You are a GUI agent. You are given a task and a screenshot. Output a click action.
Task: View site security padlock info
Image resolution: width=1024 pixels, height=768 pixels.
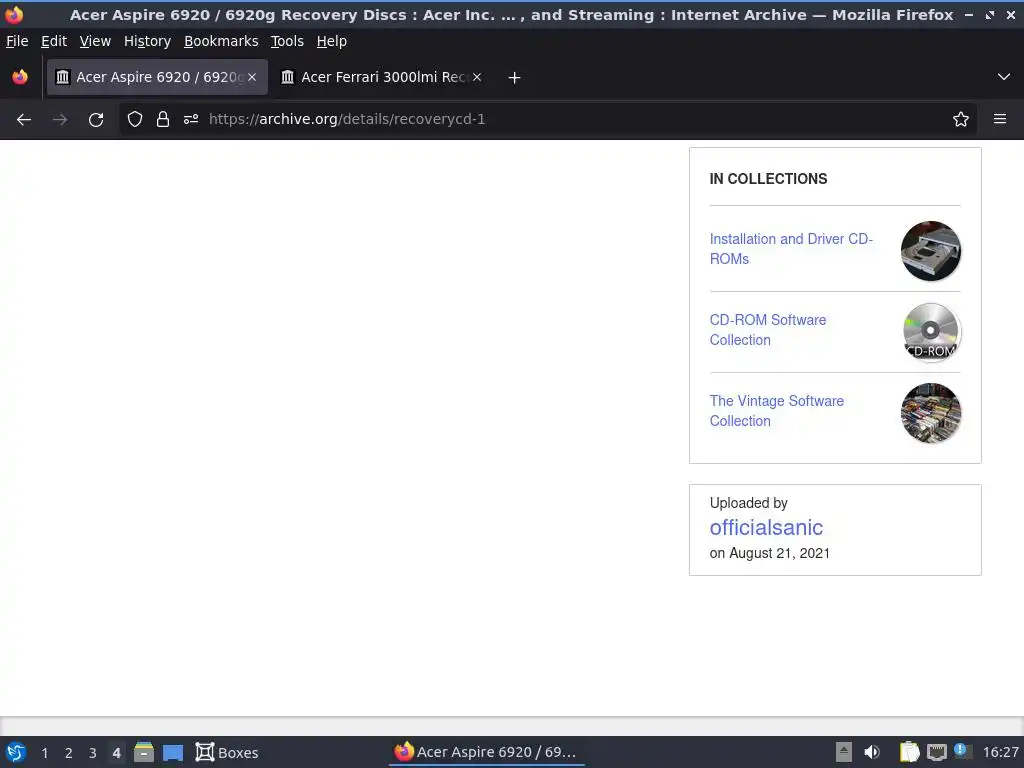[163, 120]
